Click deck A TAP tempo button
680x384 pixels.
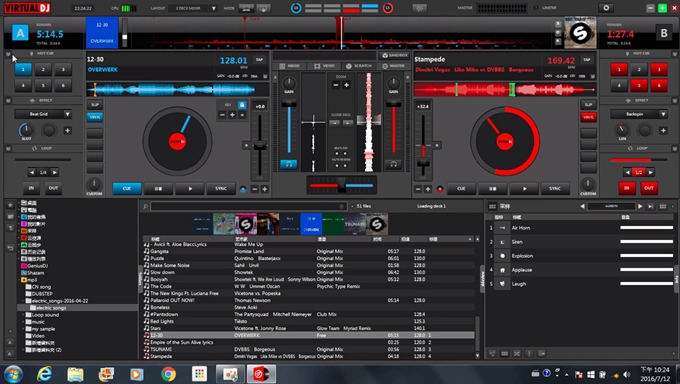[259, 60]
